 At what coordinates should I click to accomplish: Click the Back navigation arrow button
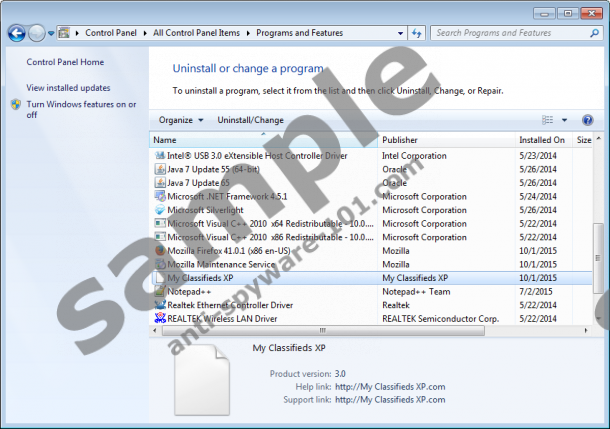tap(16, 33)
